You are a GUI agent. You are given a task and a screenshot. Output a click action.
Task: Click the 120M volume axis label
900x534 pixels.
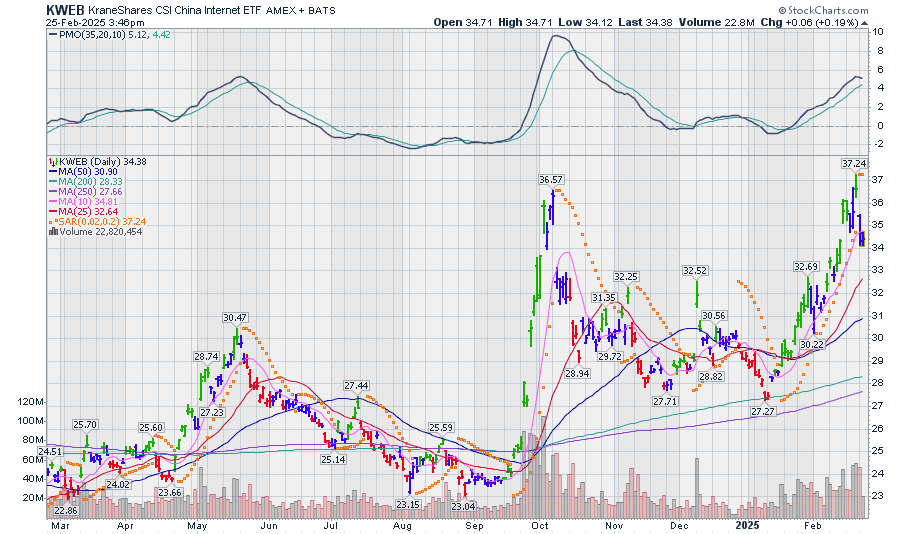coord(32,402)
